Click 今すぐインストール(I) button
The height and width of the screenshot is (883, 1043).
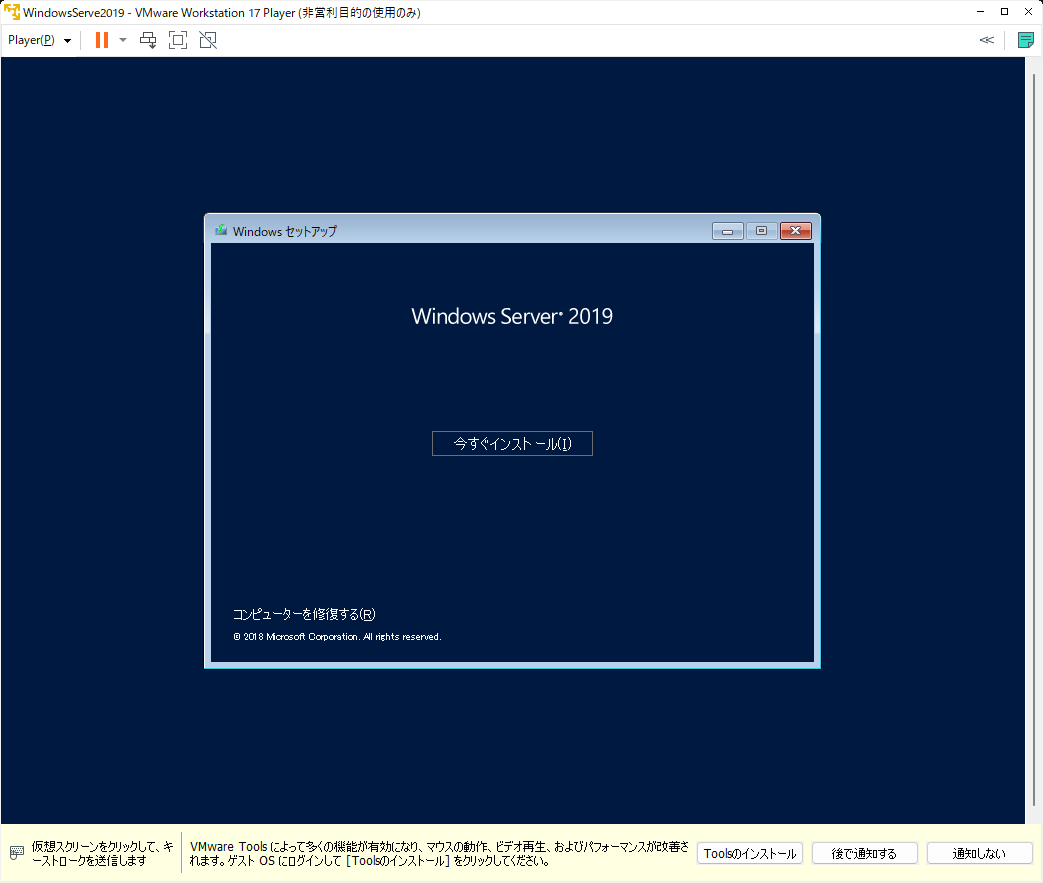point(512,443)
